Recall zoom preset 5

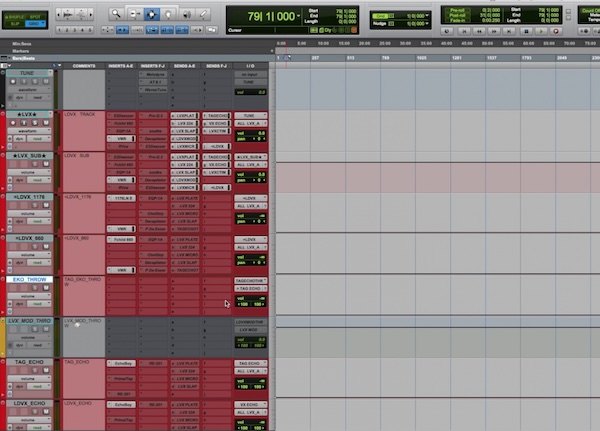coord(90,29)
